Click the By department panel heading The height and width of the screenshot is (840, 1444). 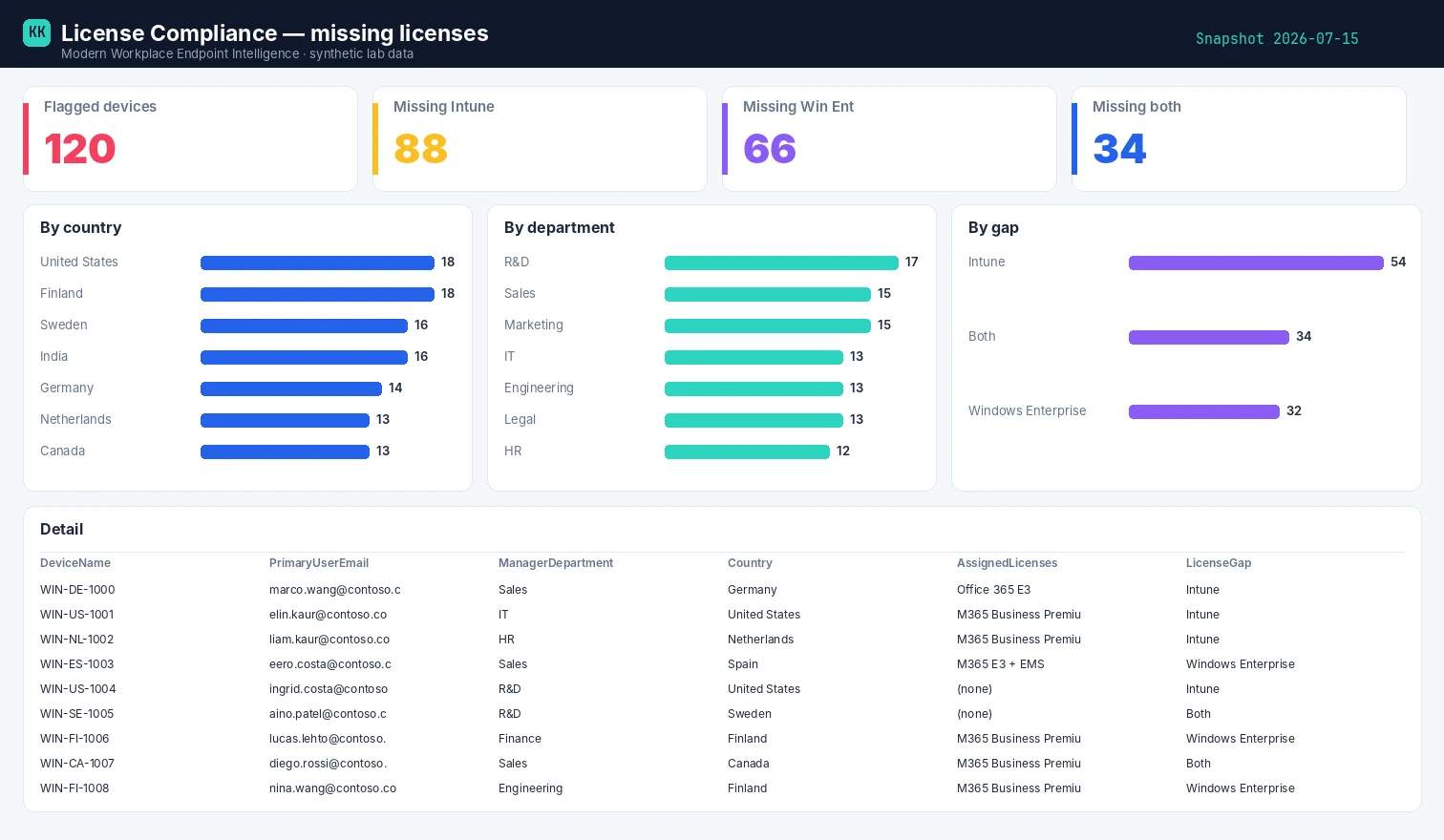[x=560, y=228]
